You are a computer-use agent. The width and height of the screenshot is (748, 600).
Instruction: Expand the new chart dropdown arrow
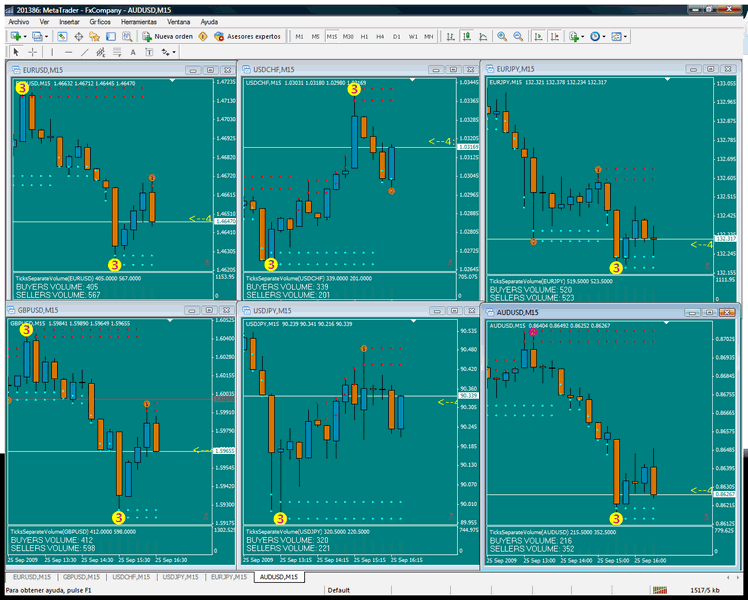(23, 36)
